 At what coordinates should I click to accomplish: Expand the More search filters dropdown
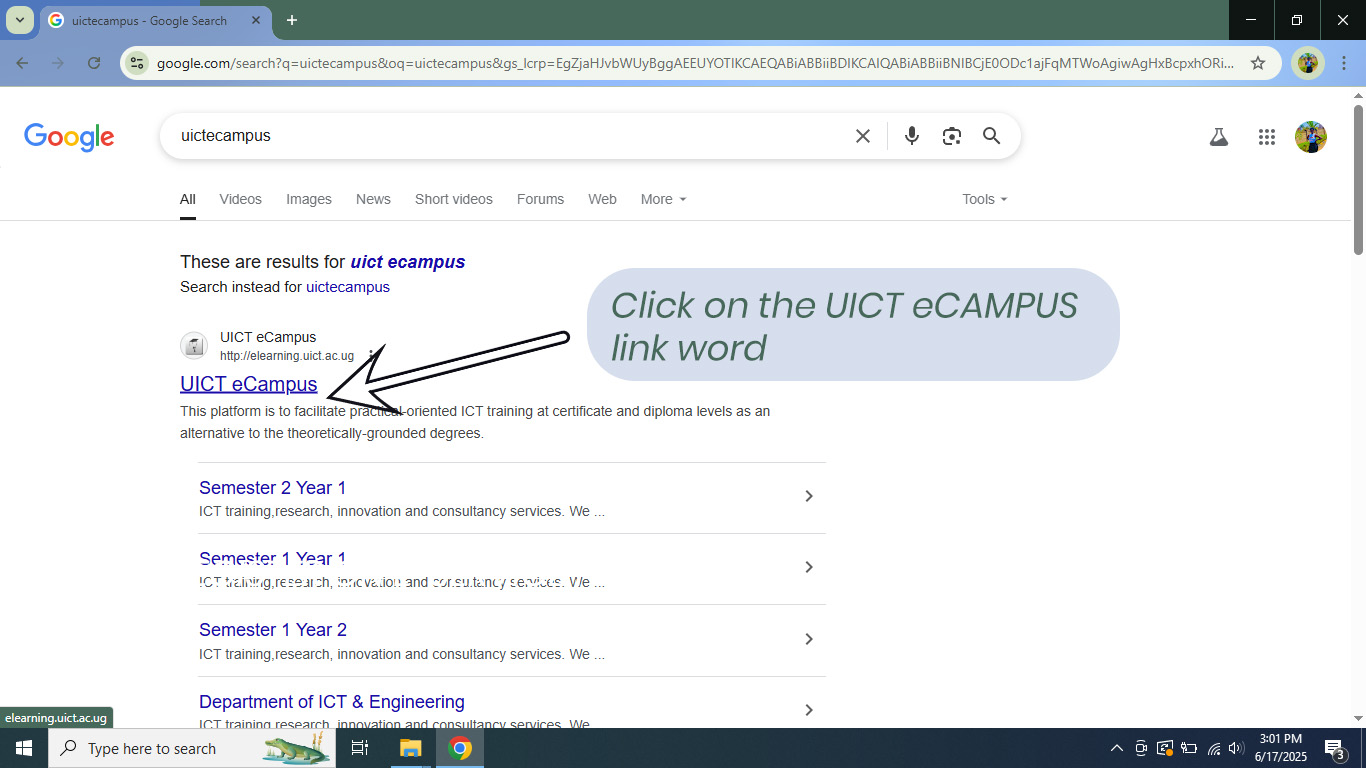click(x=664, y=199)
